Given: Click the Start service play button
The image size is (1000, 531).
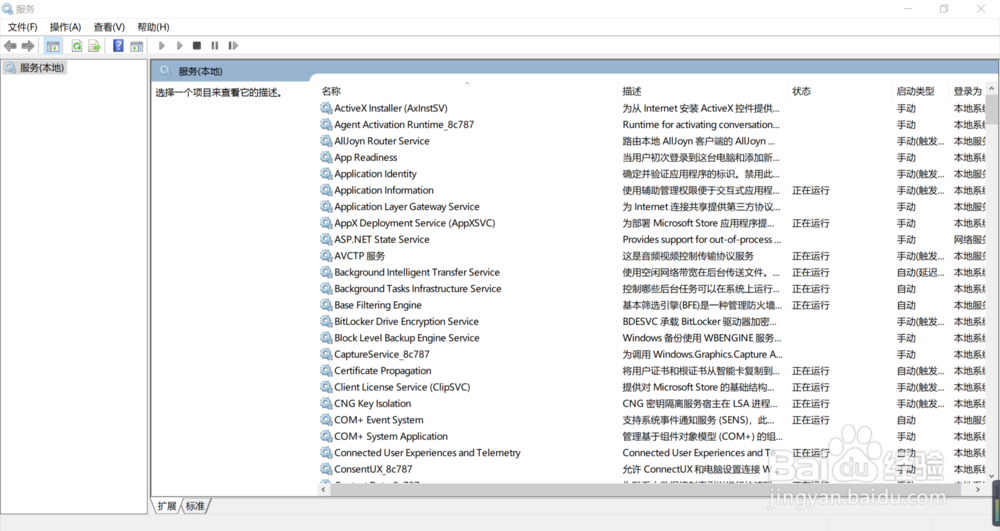Looking at the screenshot, I should click(x=161, y=46).
